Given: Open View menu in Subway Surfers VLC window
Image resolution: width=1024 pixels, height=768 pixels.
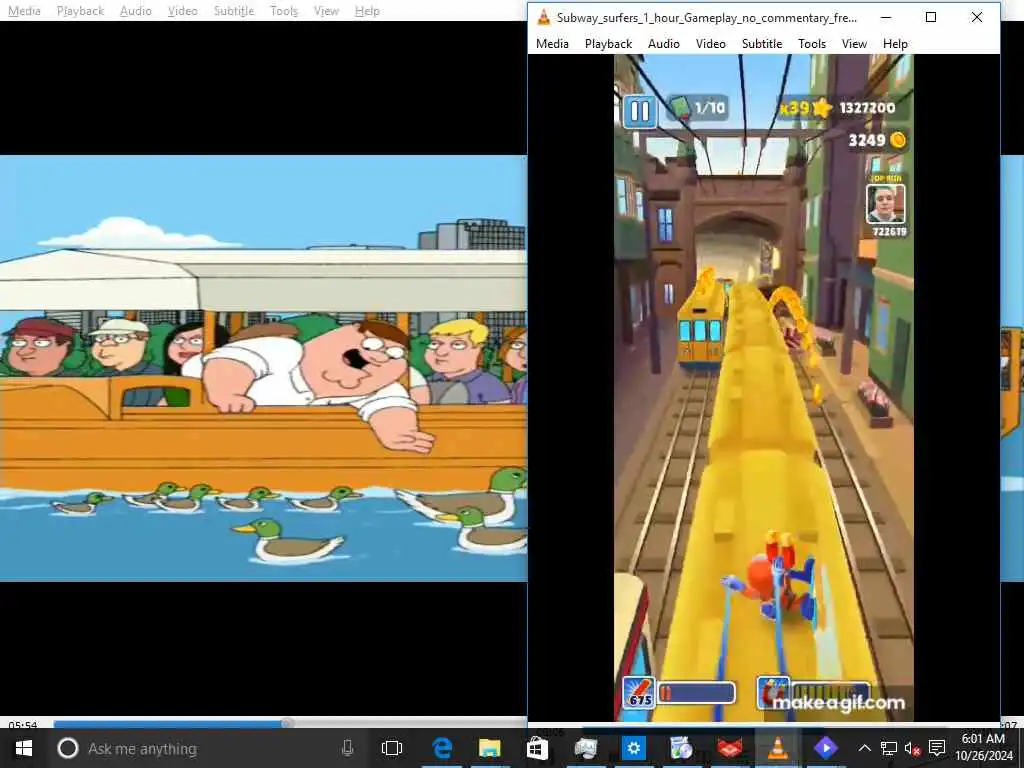Looking at the screenshot, I should point(854,44).
